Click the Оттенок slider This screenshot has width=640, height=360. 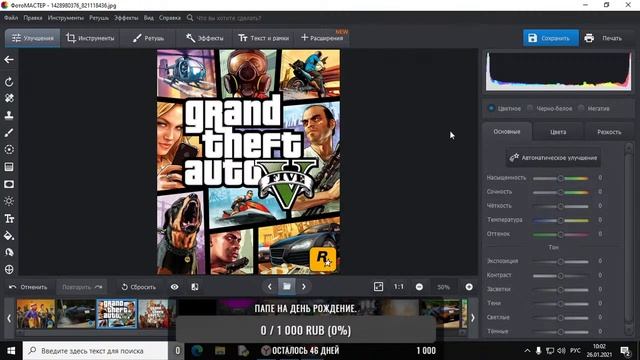click(x=560, y=234)
